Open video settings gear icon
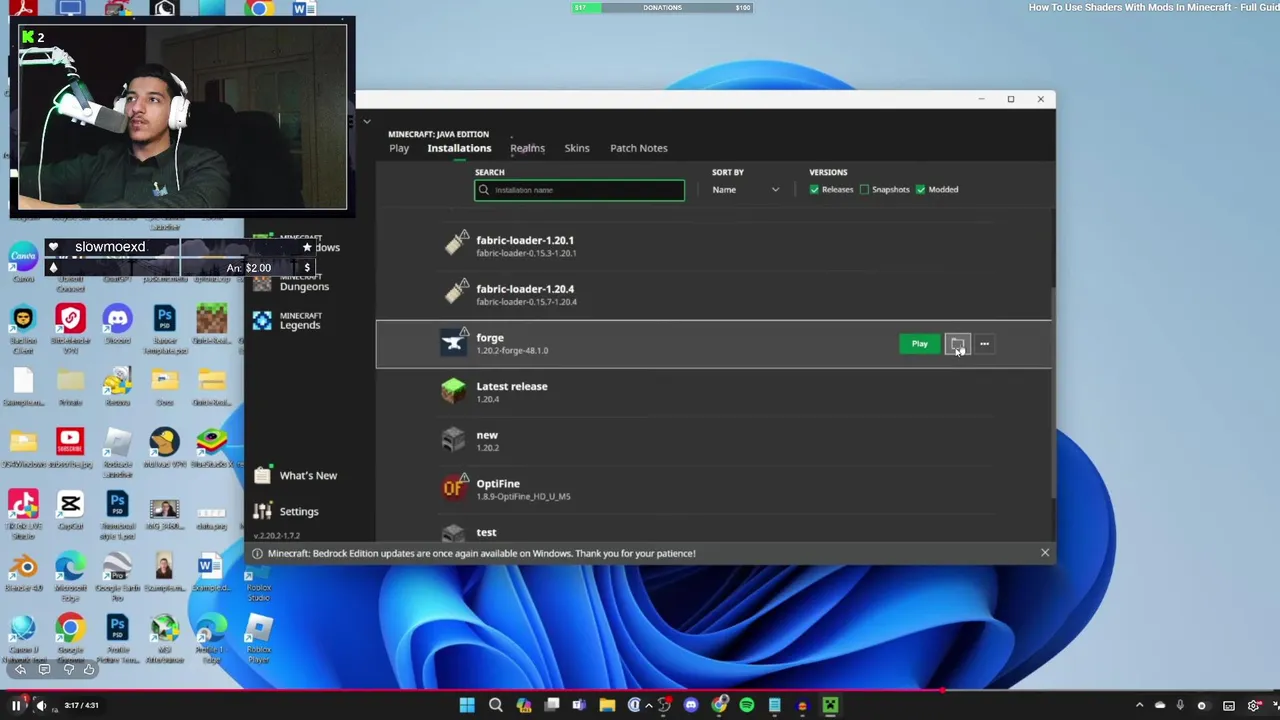Image resolution: width=1280 pixels, height=720 pixels. pyautogui.click(x=1254, y=705)
